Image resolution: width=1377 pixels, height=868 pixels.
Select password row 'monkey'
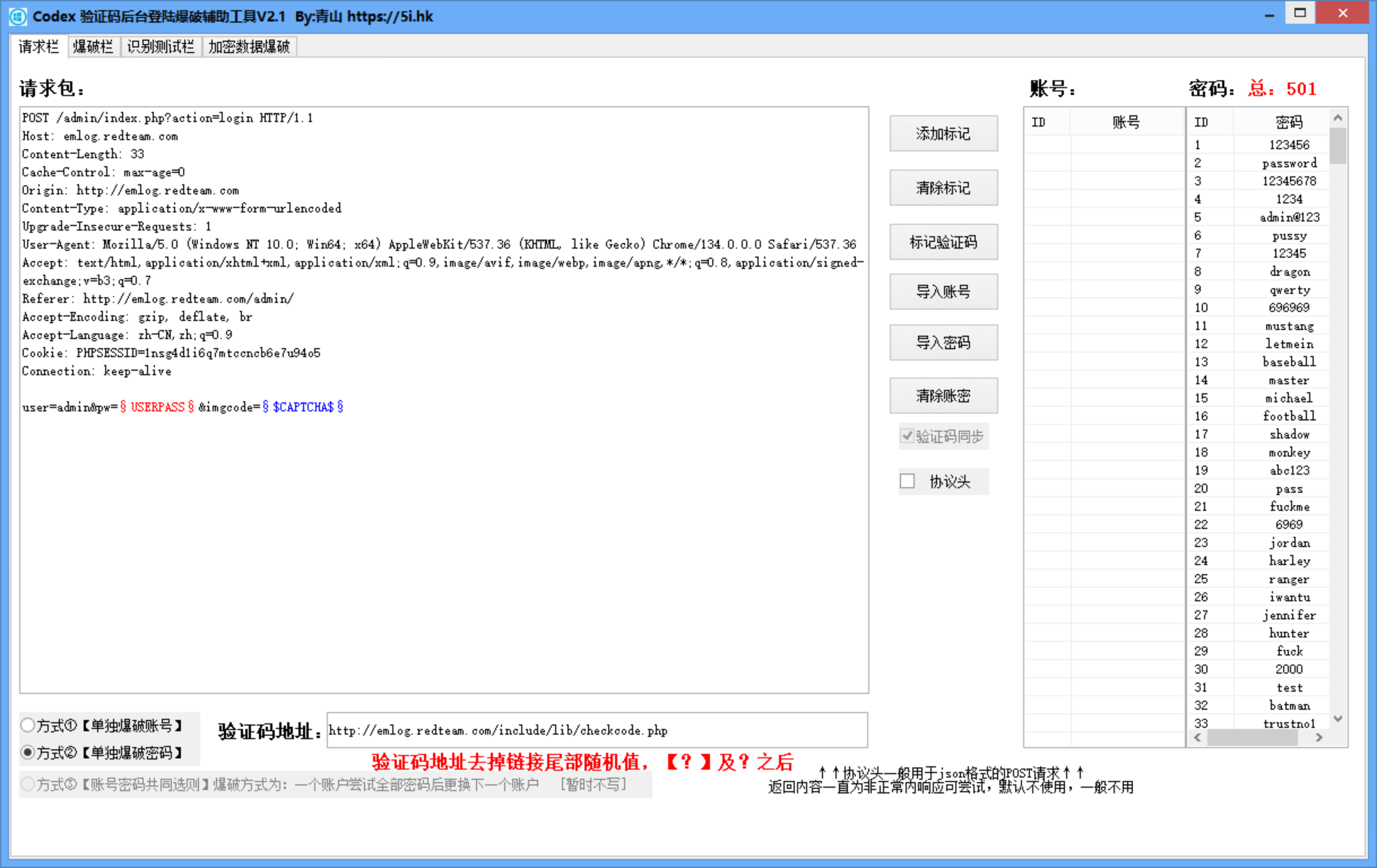pos(1259,452)
